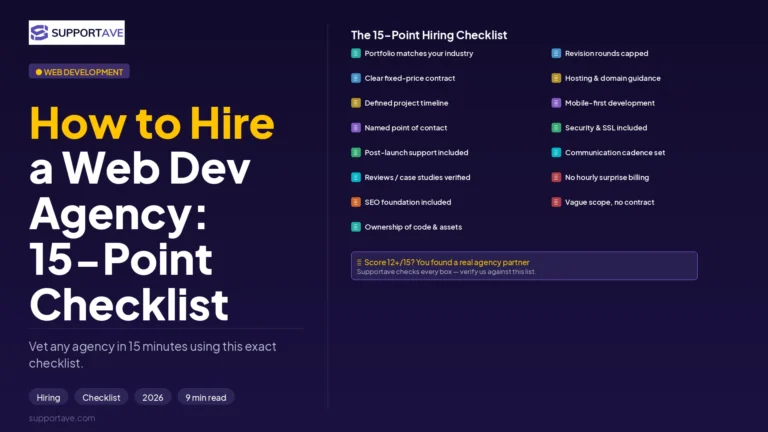Click 'Clear fixed-price contract' text

[410, 78]
